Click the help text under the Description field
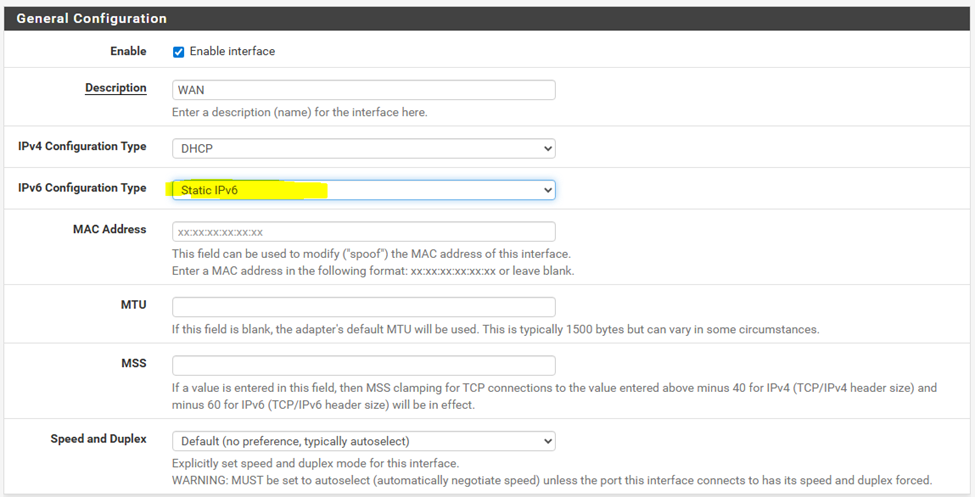 [x=300, y=112]
